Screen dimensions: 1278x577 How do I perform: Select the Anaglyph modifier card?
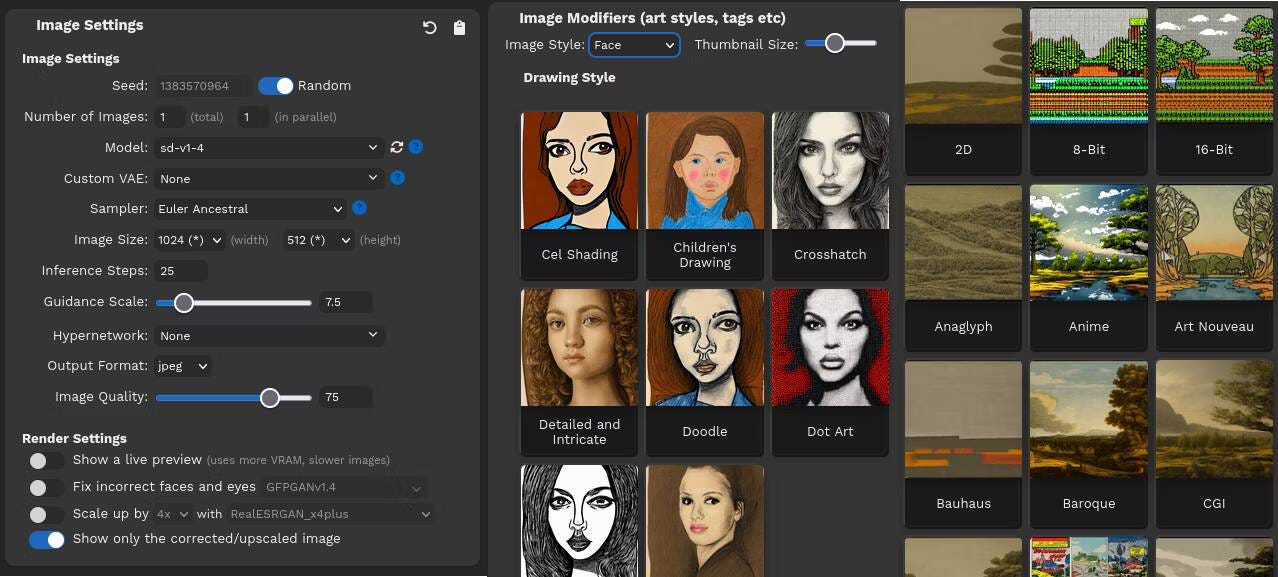pyautogui.click(x=963, y=267)
